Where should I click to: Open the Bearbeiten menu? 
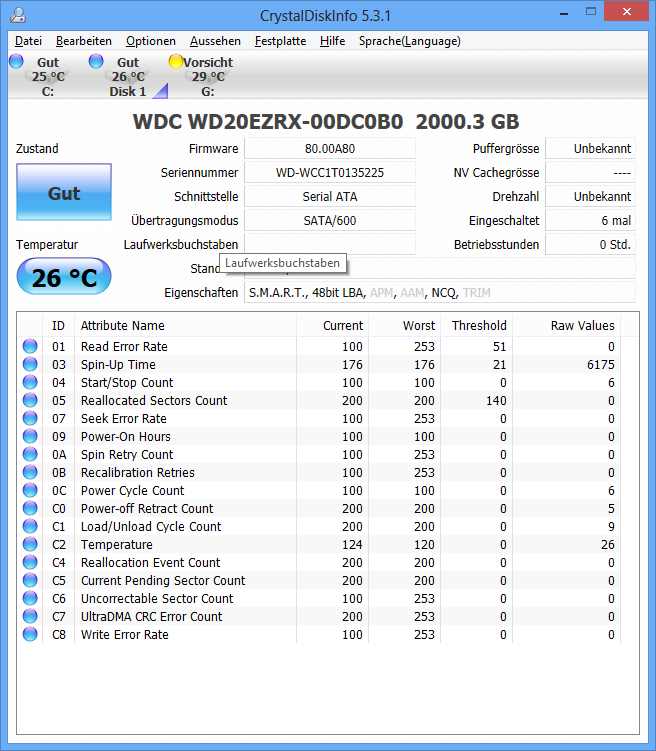84,41
